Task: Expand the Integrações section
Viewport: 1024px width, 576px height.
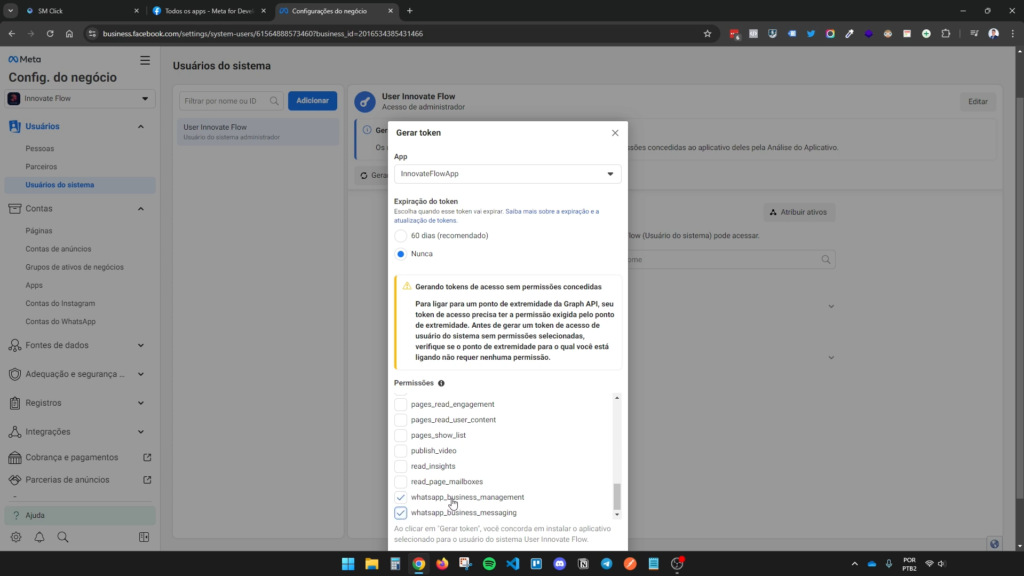Action: pyautogui.click(x=140, y=432)
